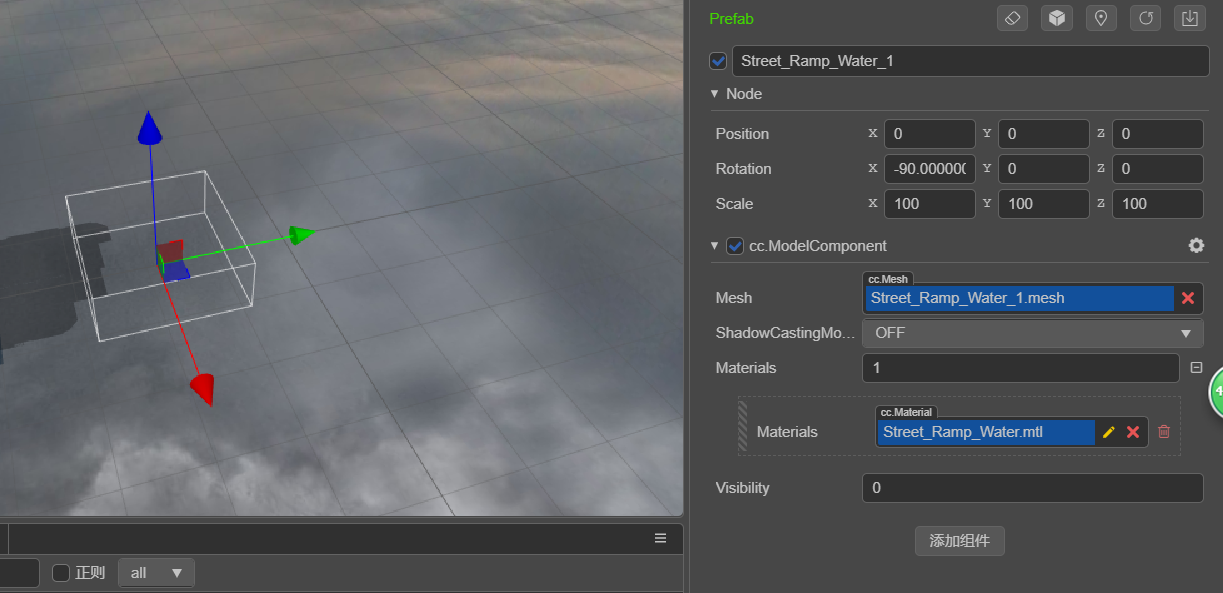1223x593 pixels.
Task: Click the Position Z field
Action: pos(1157,134)
